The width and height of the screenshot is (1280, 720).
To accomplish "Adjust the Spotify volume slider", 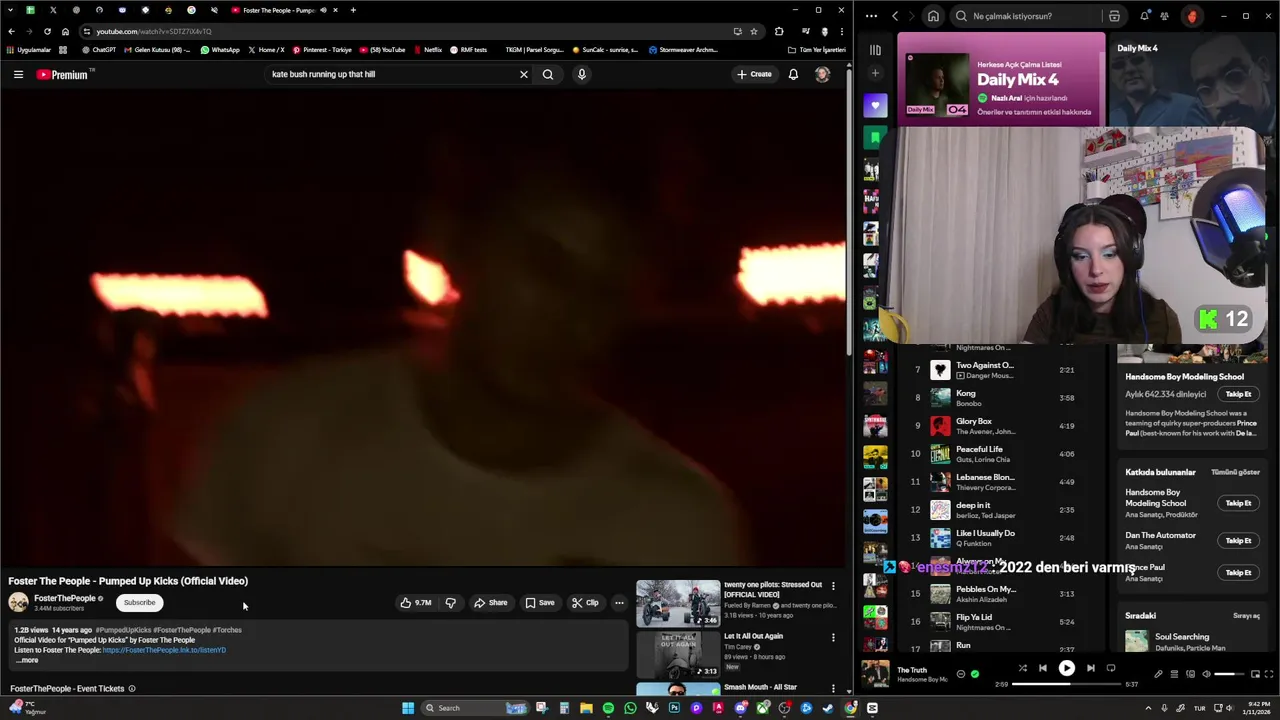I will (x=1231, y=674).
